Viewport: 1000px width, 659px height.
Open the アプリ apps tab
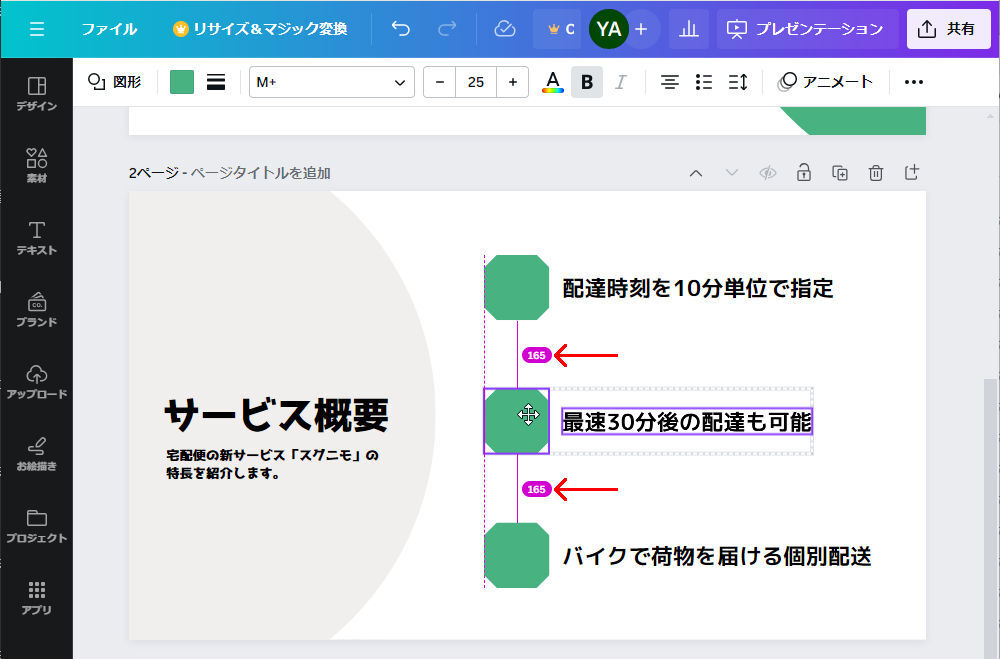[x=36, y=598]
